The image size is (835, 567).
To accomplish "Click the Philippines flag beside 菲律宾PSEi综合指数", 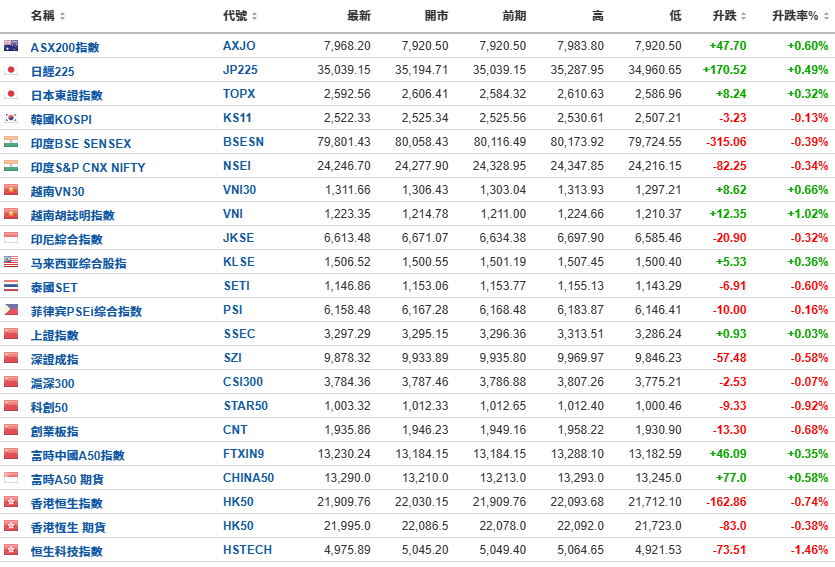I will coord(11,310).
